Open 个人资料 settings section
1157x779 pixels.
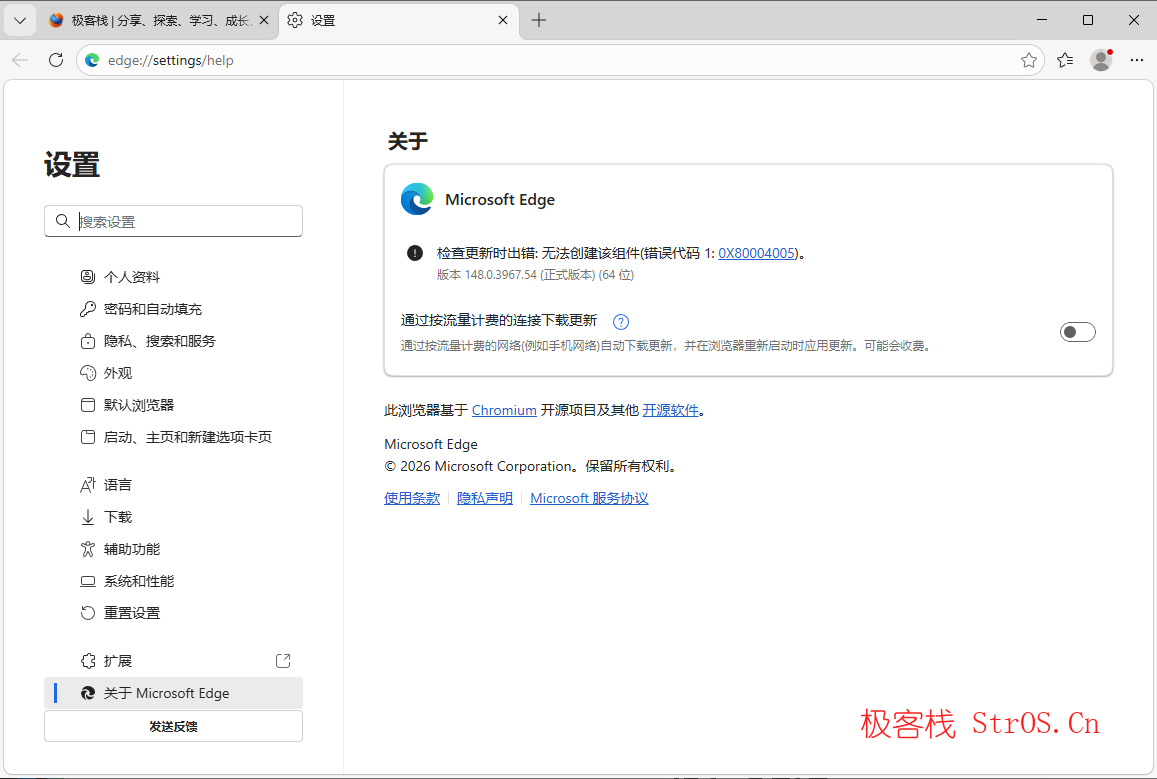pos(173,277)
